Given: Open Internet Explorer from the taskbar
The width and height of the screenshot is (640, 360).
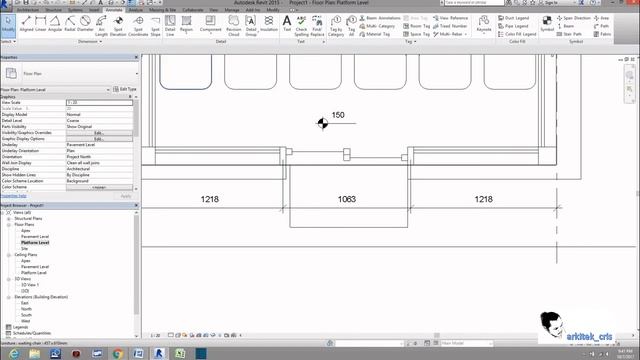Looking at the screenshot, I should click(x=14, y=353).
